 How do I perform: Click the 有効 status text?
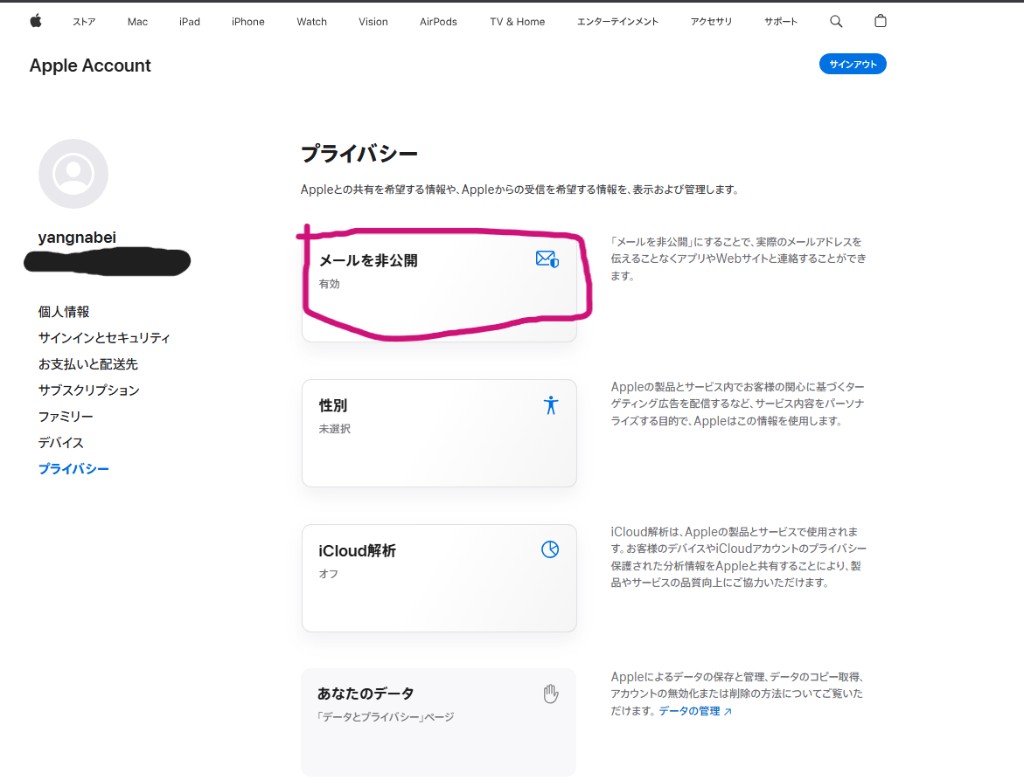pos(329,284)
